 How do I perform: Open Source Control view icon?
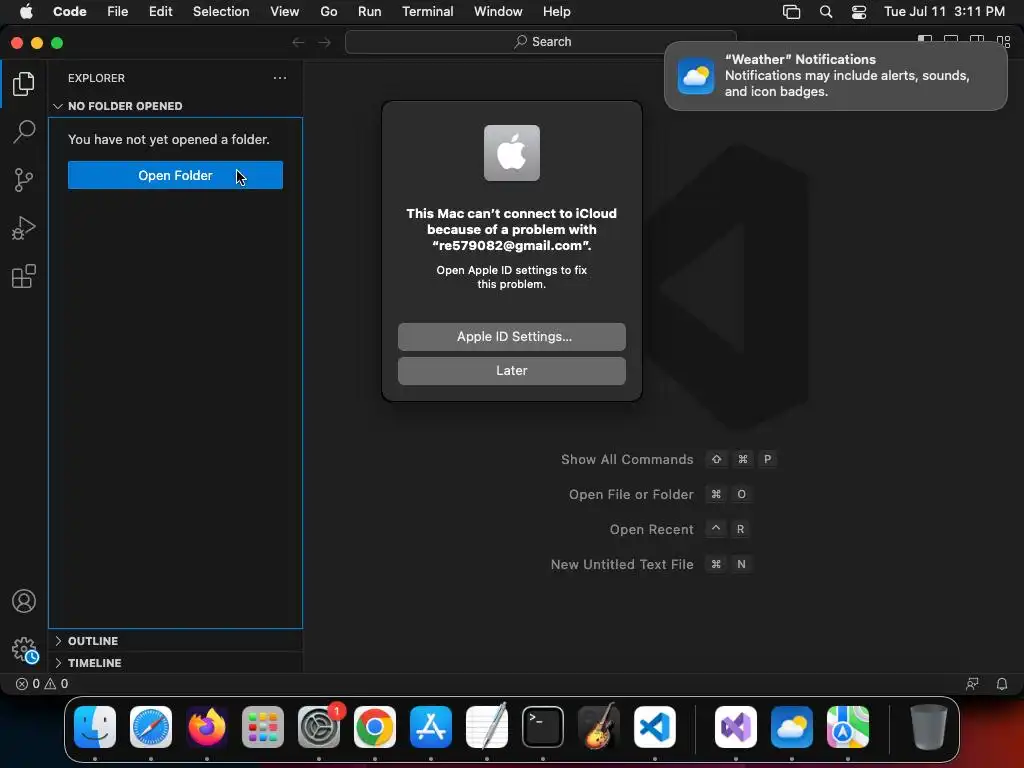pos(24,180)
